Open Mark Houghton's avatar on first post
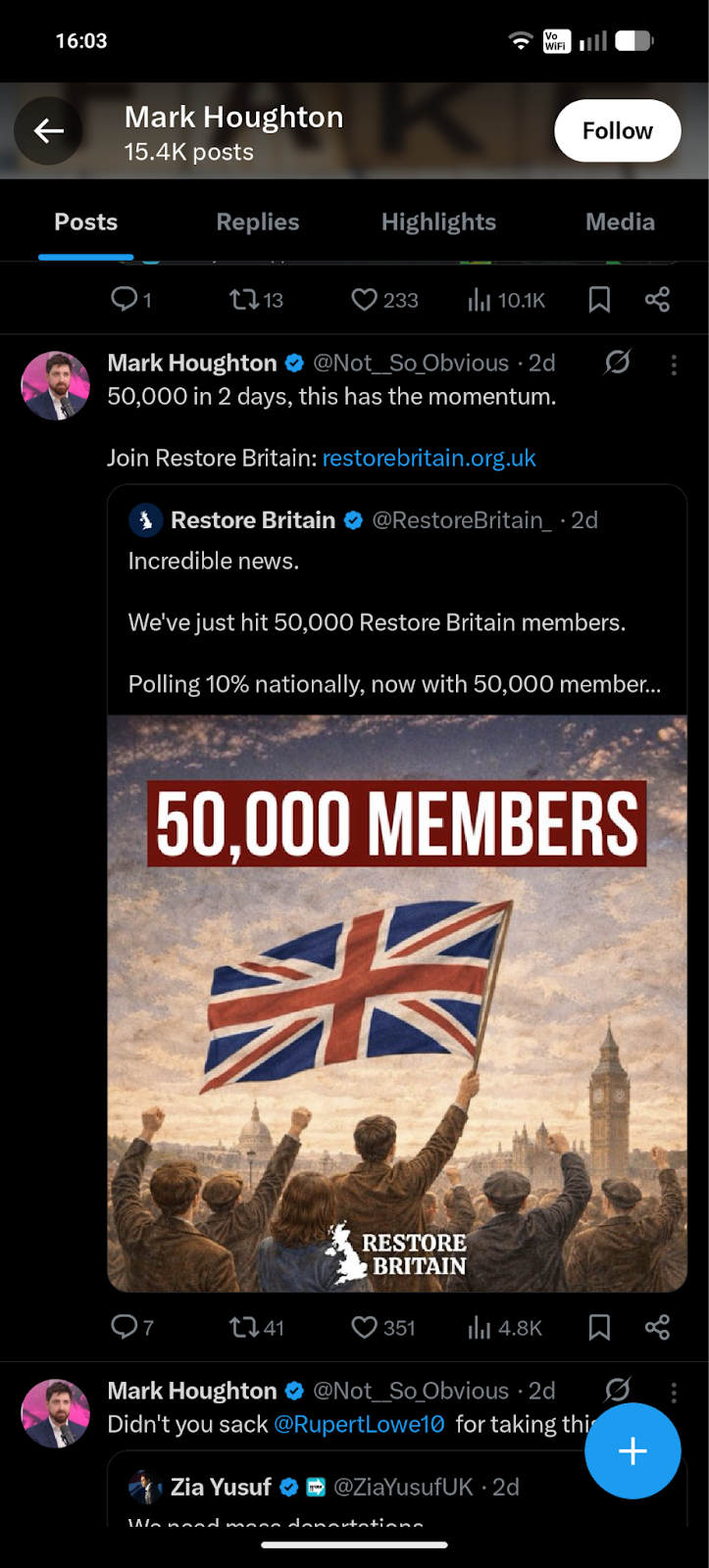Image resolution: width=709 pixels, height=1568 pixels. (56, 386)
